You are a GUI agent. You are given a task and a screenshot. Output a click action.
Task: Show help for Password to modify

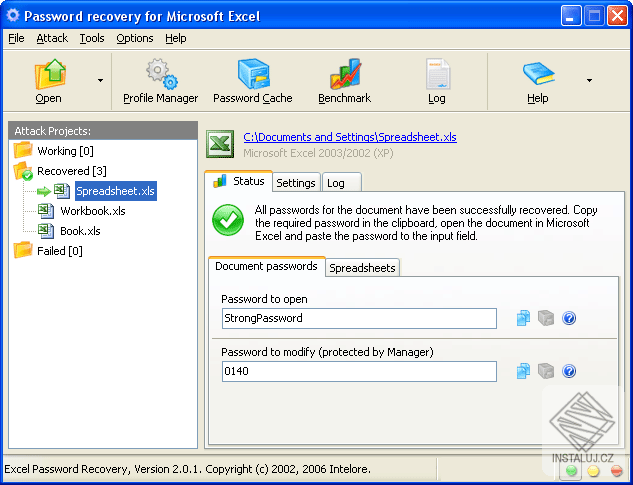pos(569,371)
